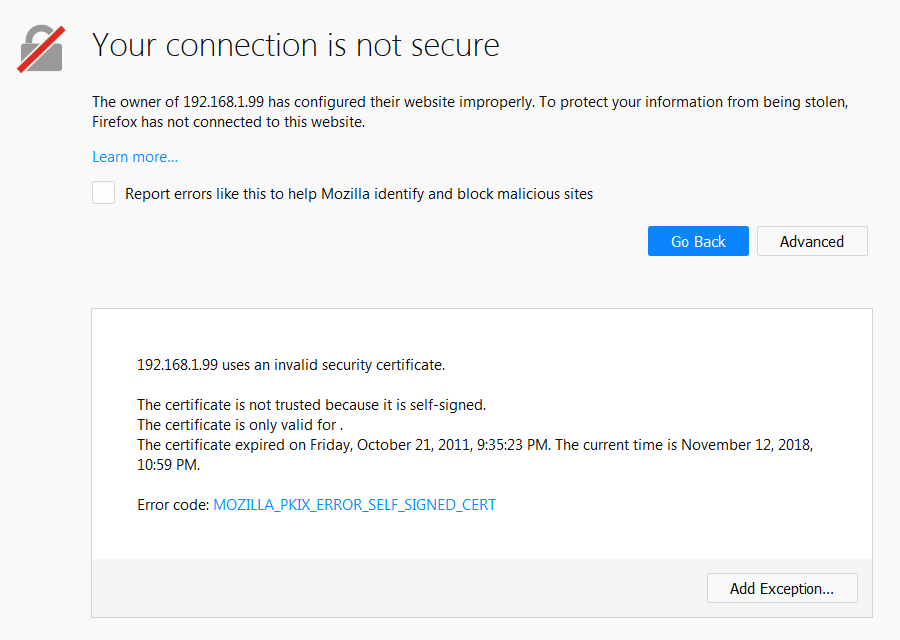The width and height of the screenshot is (900, 640).
Task: Click the MOZILLA_PKIX_ERROR_SELF_SIGNED_CERT error code link
Action: [354, 504]
